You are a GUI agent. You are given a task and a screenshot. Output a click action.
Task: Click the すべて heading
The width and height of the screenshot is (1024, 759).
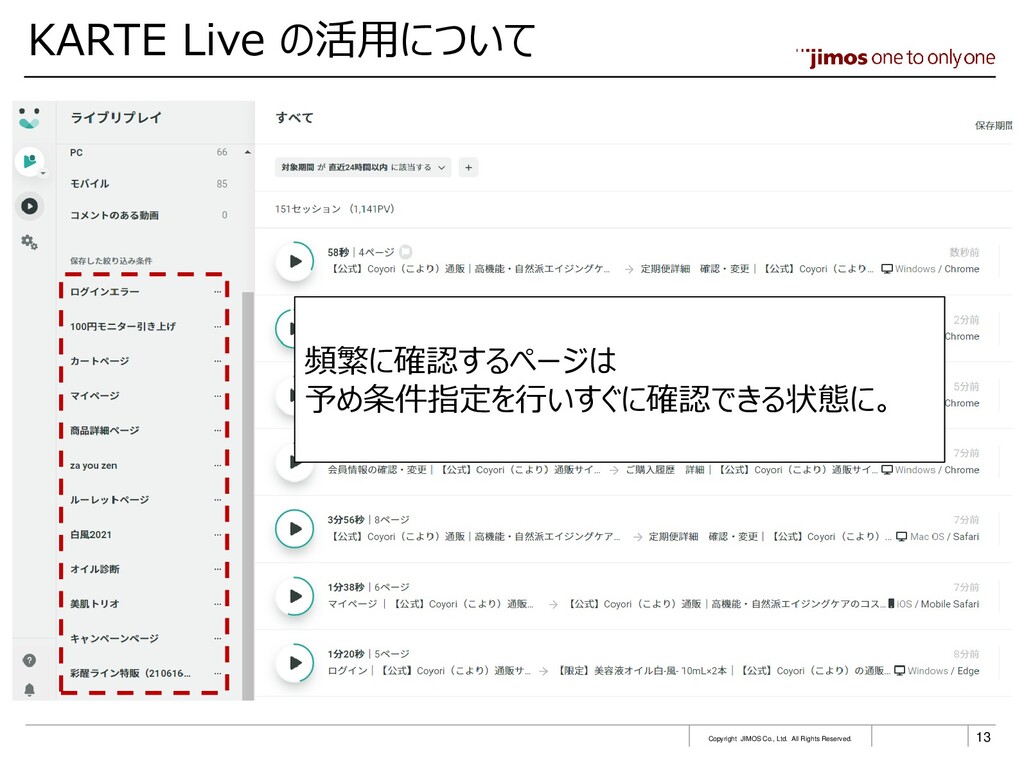click(295, 118)
